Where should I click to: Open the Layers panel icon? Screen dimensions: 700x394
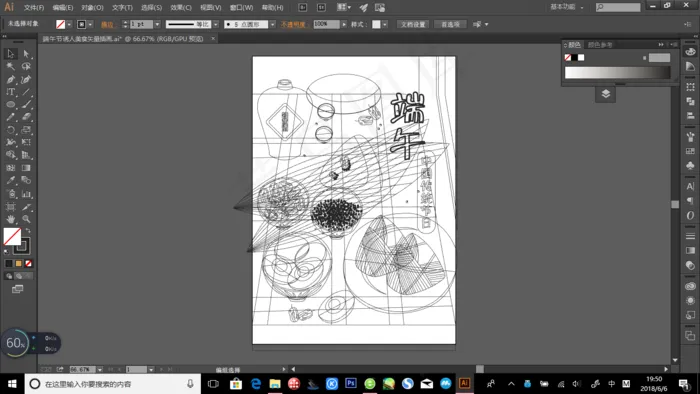(x=605, y=94)
